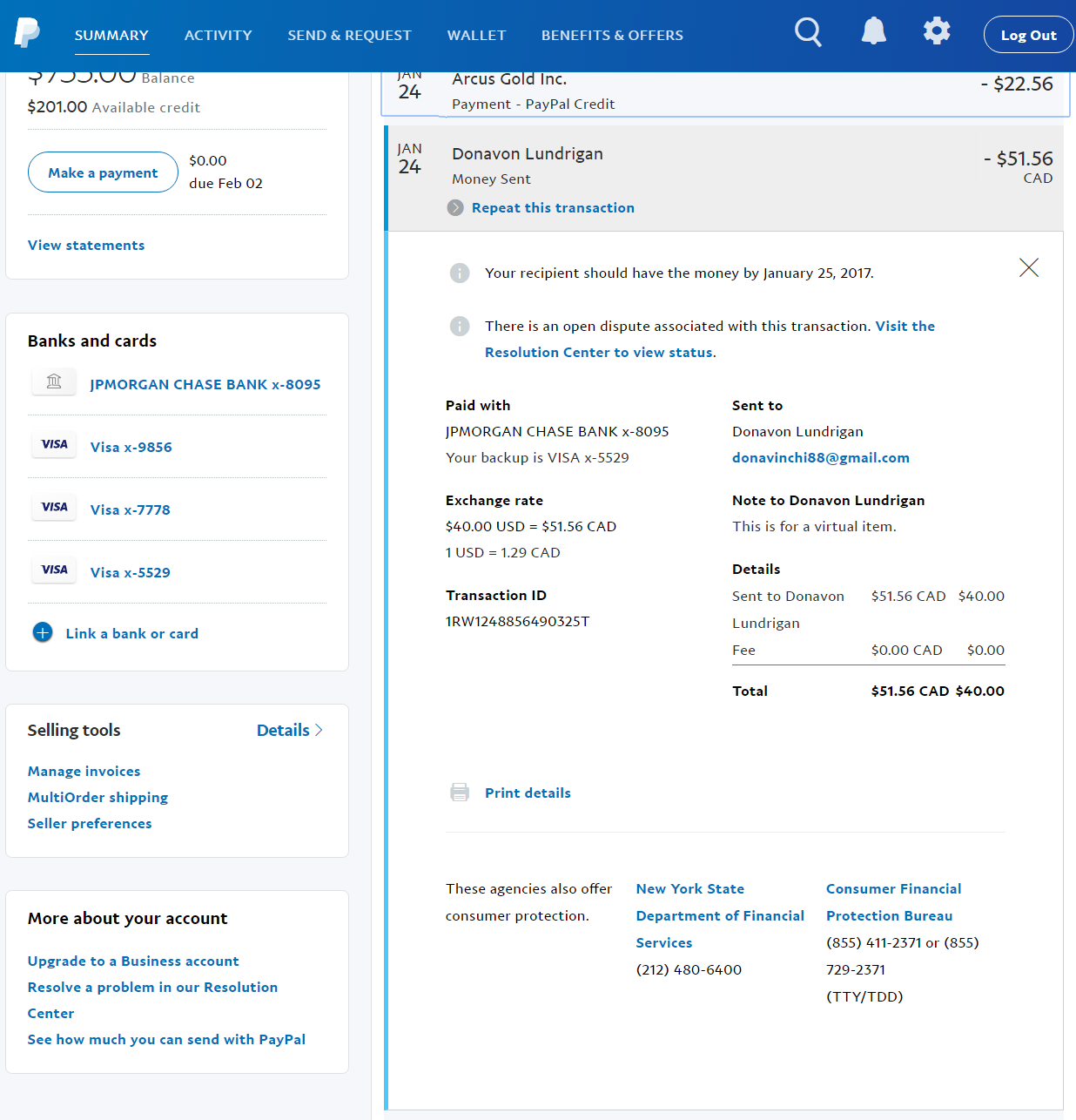
Task: Open Consumer Financial Protection Bureau link
Action: tap(893, 902)
